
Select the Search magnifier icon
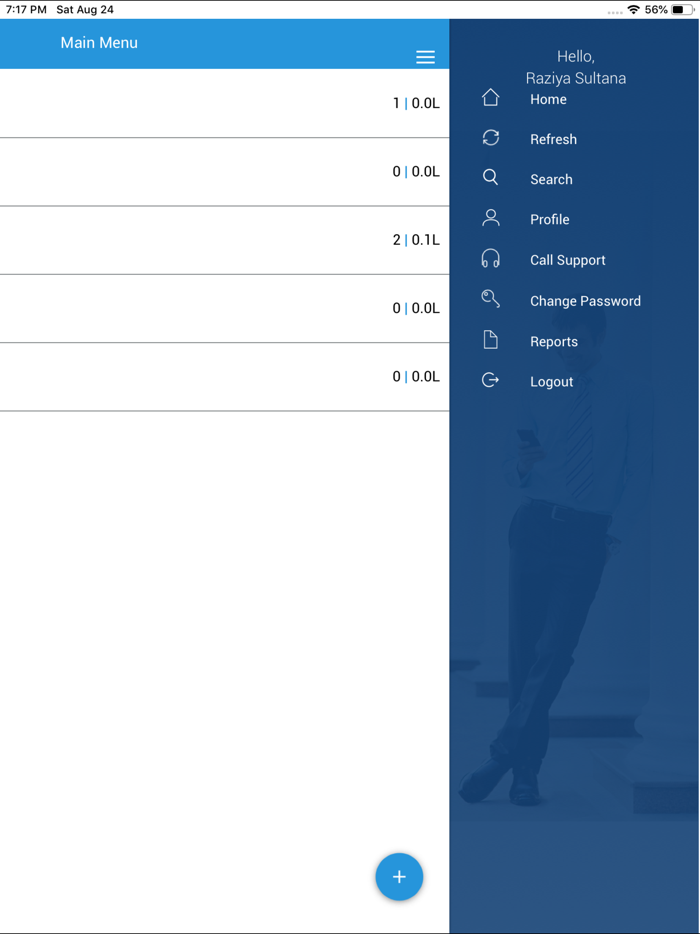pyautogui.click(x=490, y=177)
